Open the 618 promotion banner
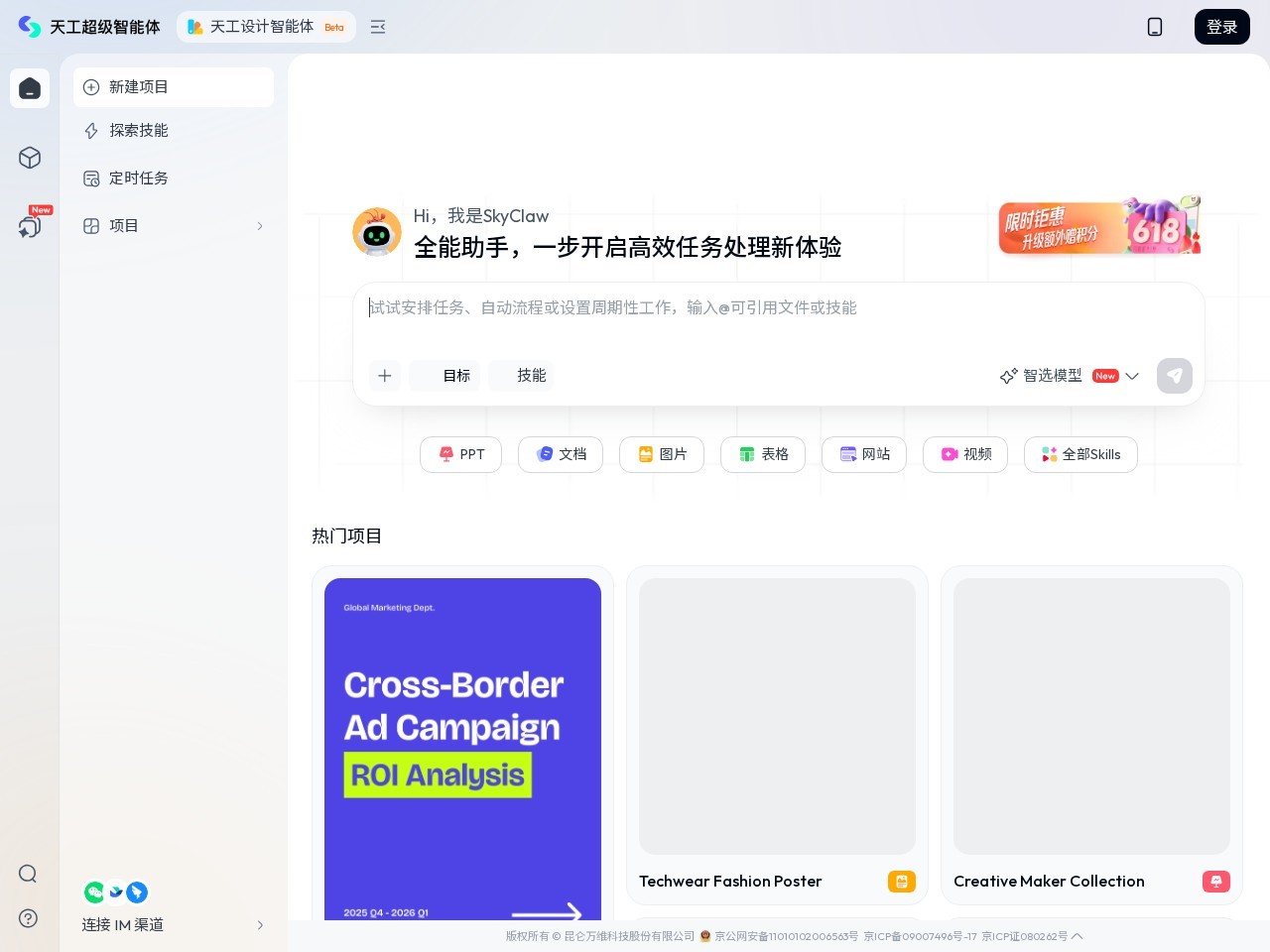The width and height of the screenshot is (1270, 952). [1099, 225]
